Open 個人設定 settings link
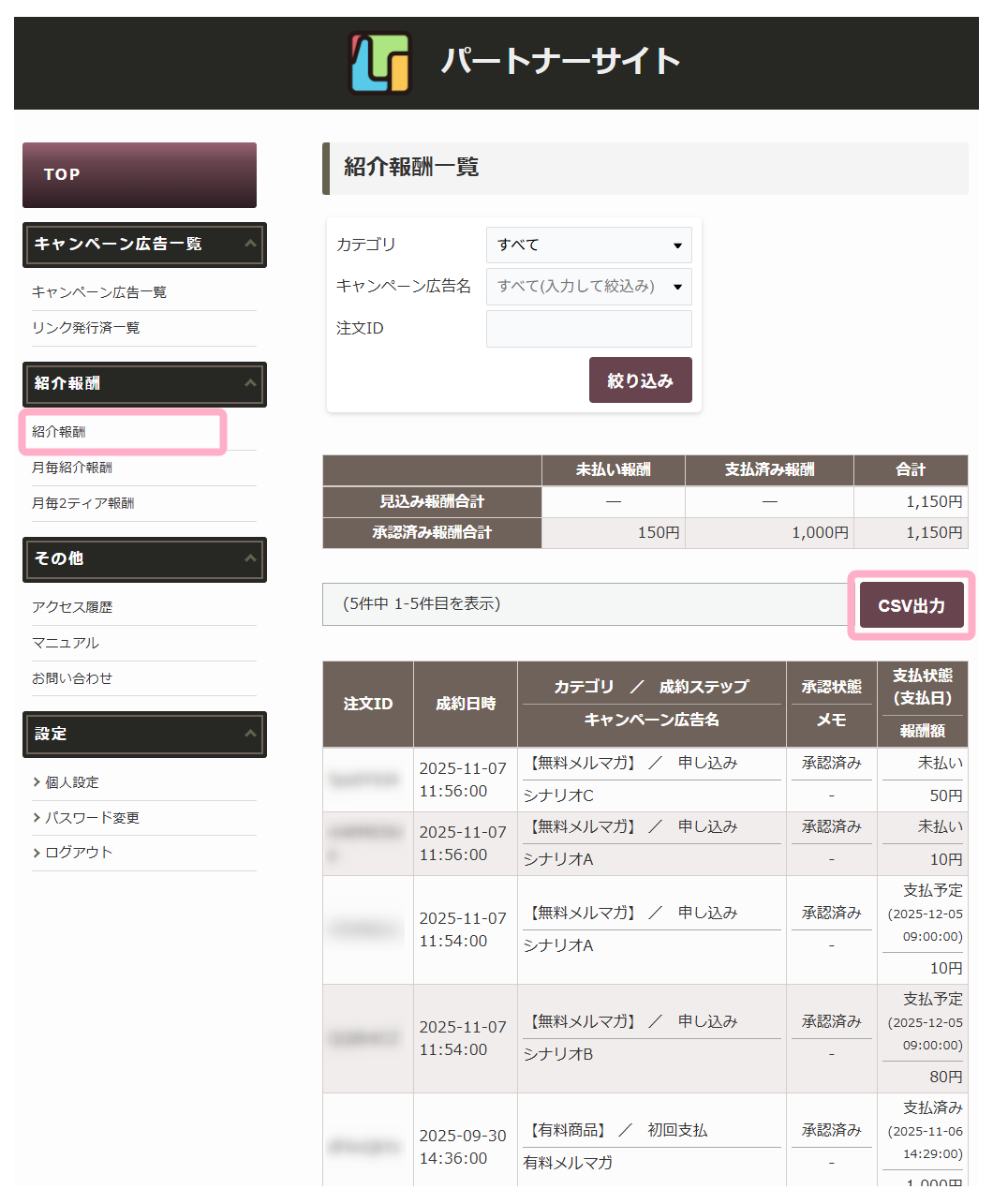The width and height of the screenshot is (993, 1204). click(x=72, y=782)
